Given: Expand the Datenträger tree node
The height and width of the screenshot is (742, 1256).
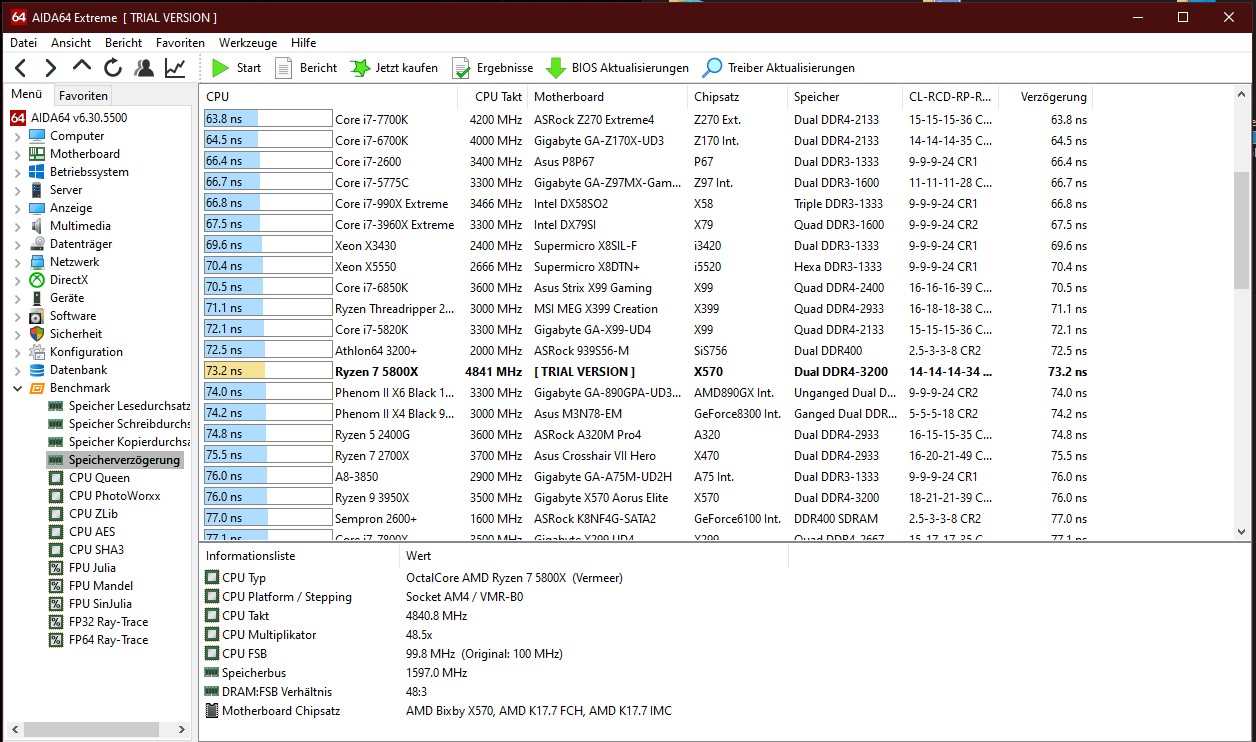Looking at the screenshot, I should (x=17, y=244).
